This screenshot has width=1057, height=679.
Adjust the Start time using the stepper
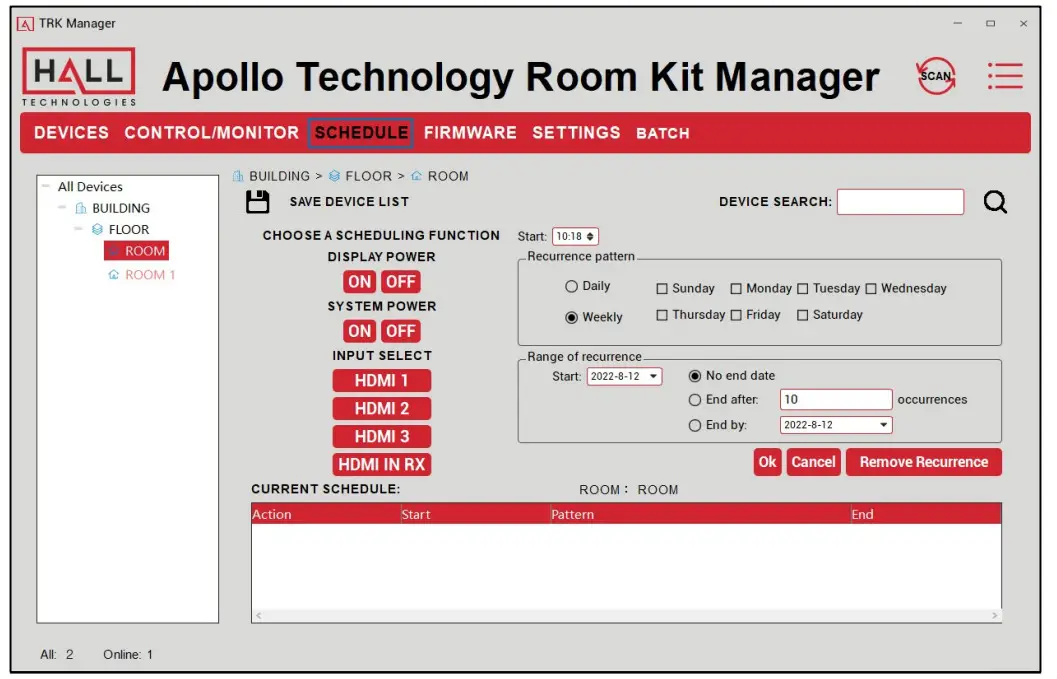(590, 236)
